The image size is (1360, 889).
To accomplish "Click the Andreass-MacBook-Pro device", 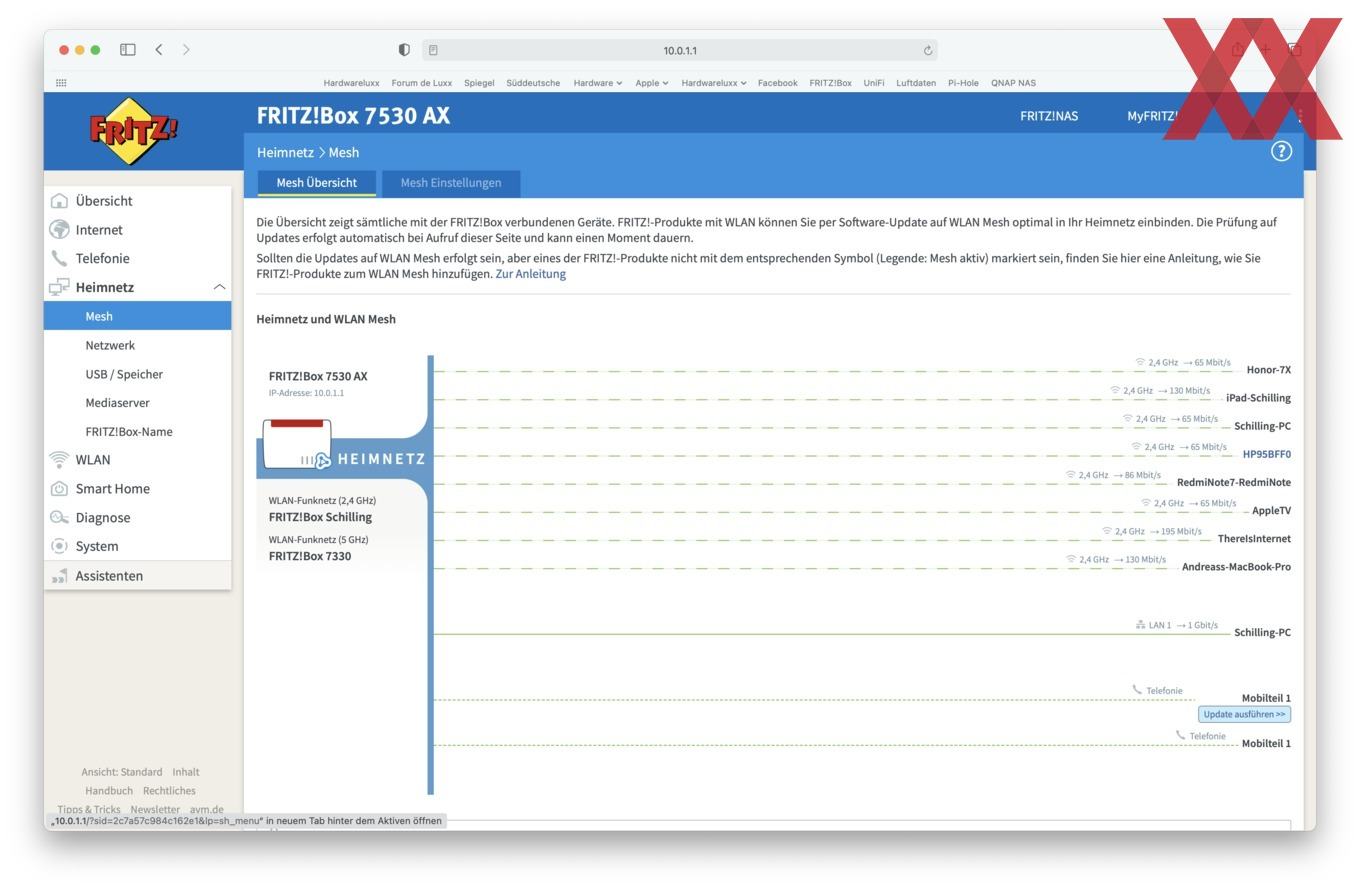I will (1236, 567).
